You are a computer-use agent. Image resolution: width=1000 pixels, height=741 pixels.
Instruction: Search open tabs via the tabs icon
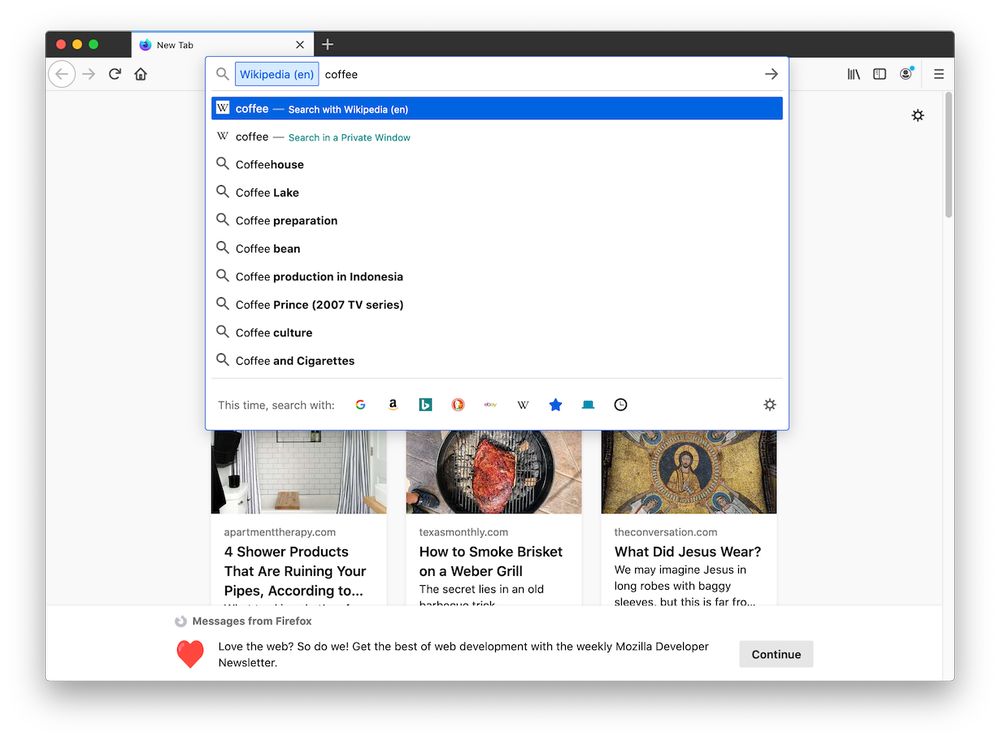(588, 405)
